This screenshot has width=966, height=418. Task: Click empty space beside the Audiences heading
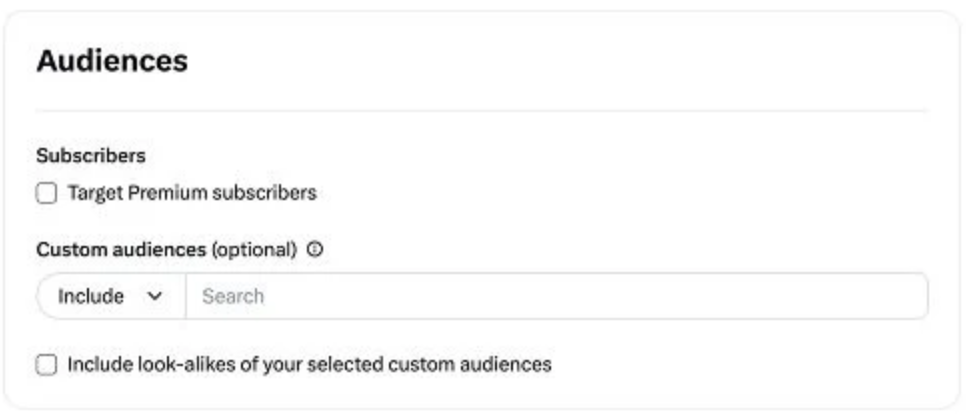(554, 61)
